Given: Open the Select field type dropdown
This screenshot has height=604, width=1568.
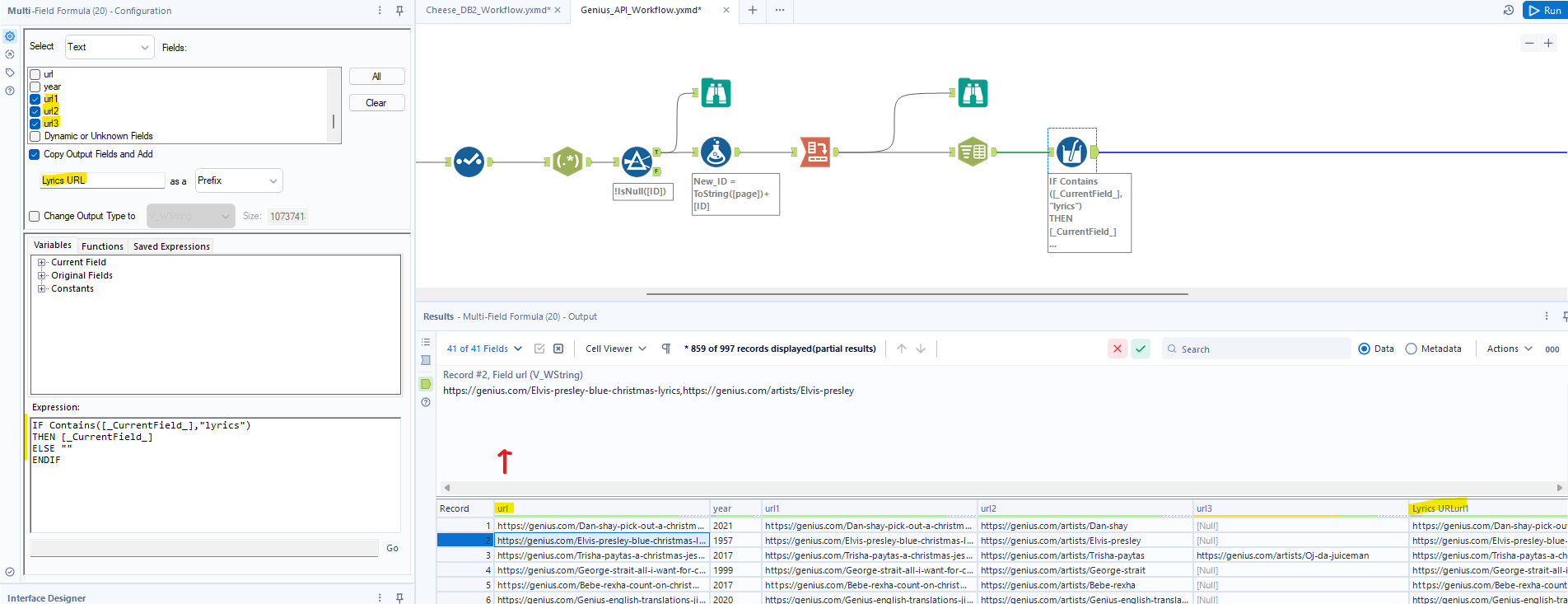Looking at the screenshot, I should [x=110, y=47].
